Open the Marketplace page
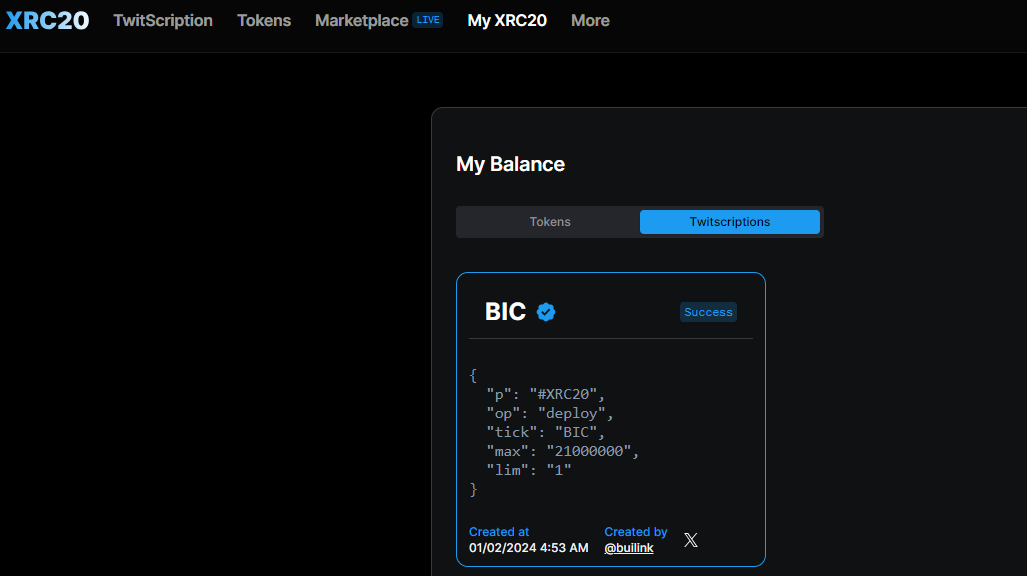Screen dimensions: 1027x576 pos(361,20)
